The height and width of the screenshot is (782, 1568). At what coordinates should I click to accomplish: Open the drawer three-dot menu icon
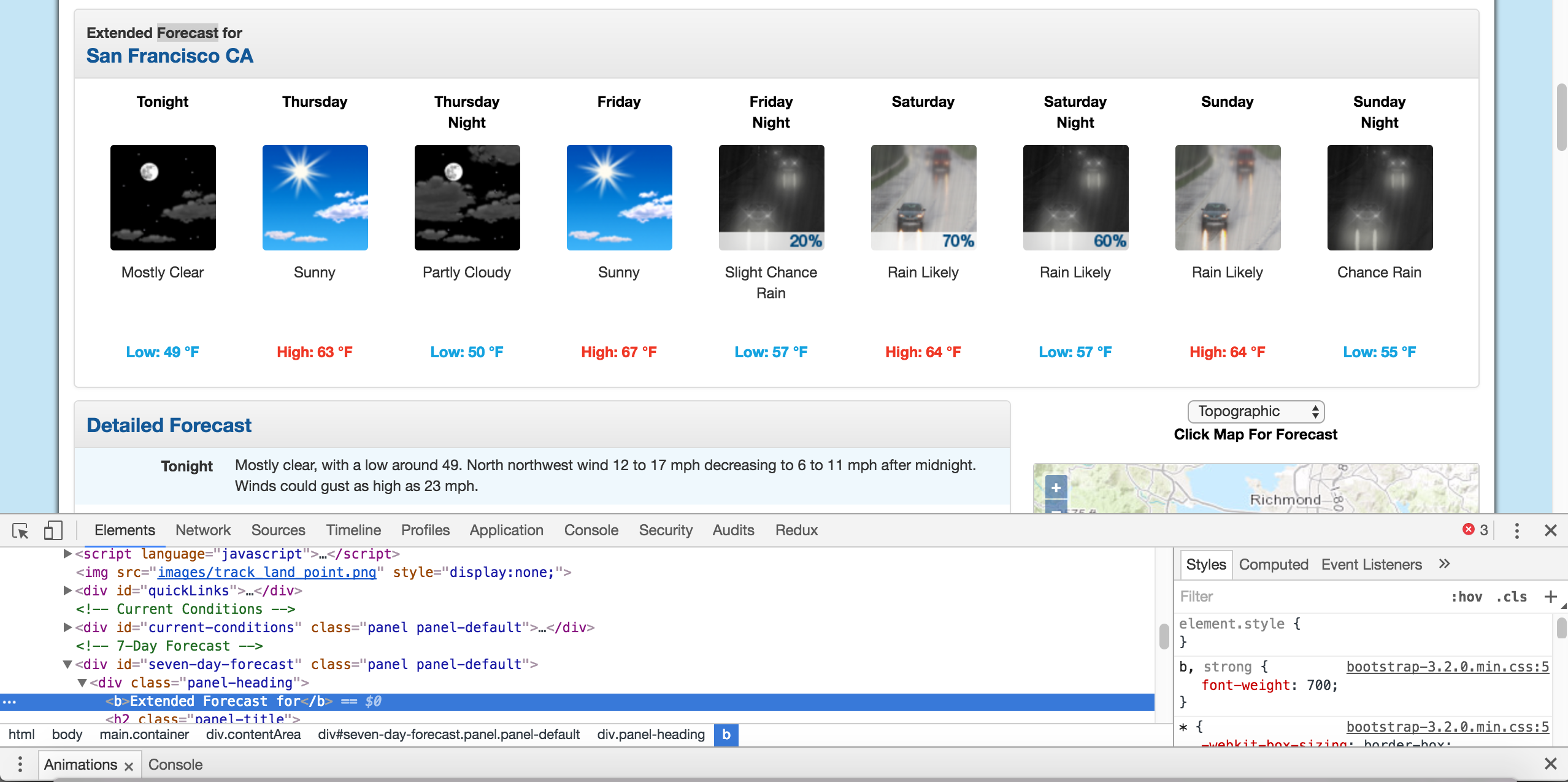coord(20,764)
